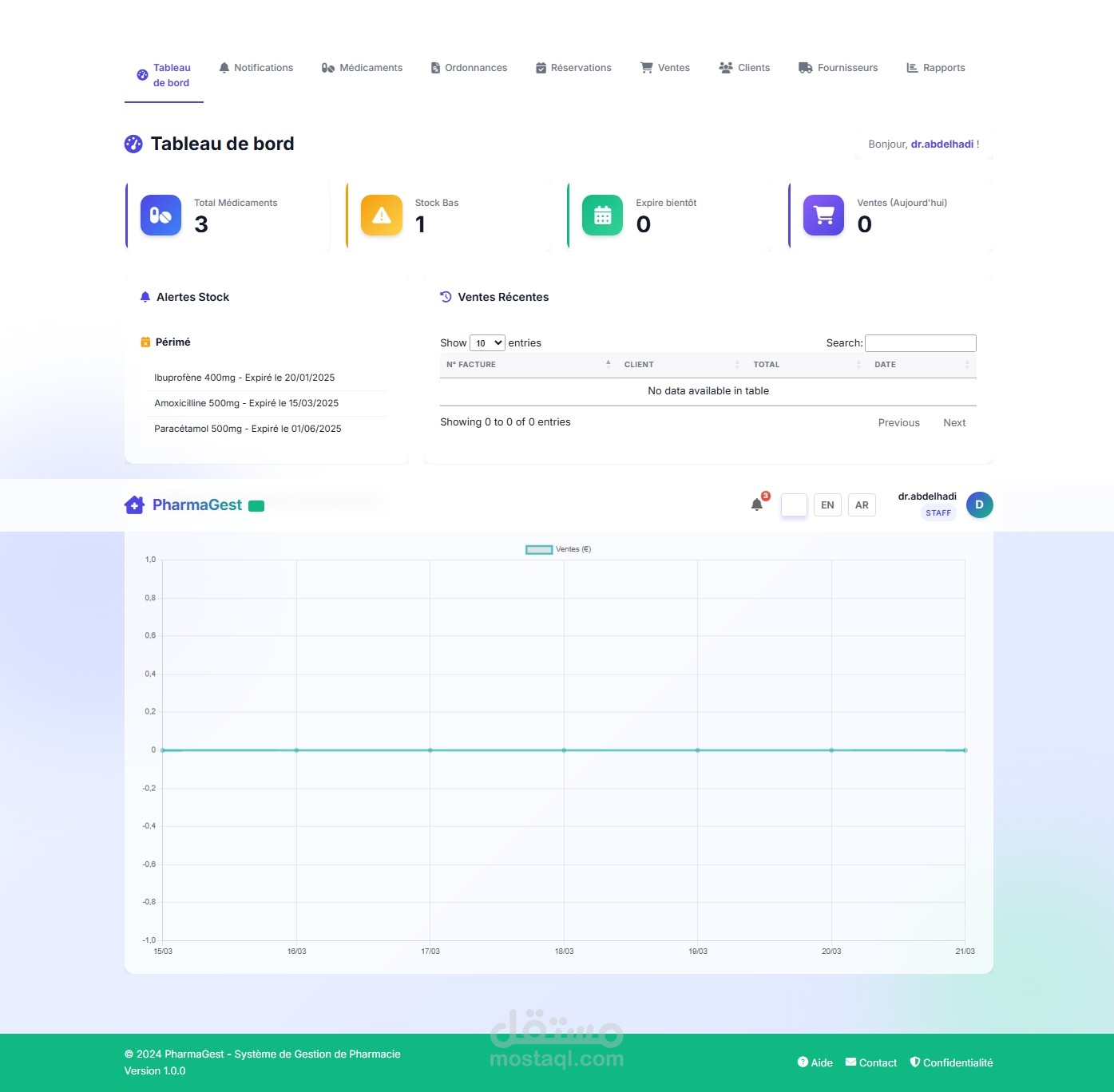Click the 18/03 data point on the chart

coord(564,750)
